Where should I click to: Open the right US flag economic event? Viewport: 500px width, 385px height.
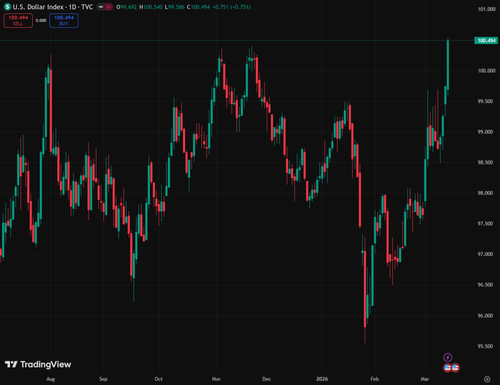coord(455,368)
